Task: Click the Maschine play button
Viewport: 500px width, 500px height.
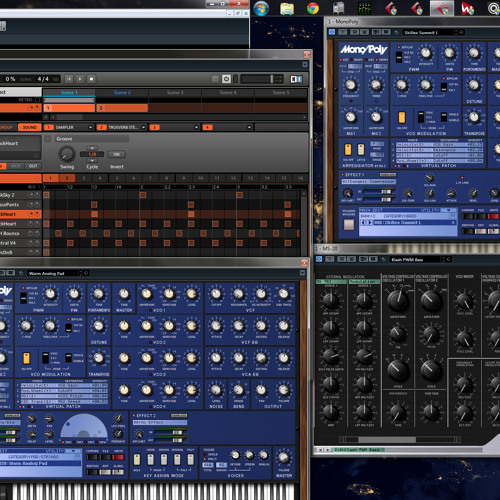Action: (x=80, y=79)
